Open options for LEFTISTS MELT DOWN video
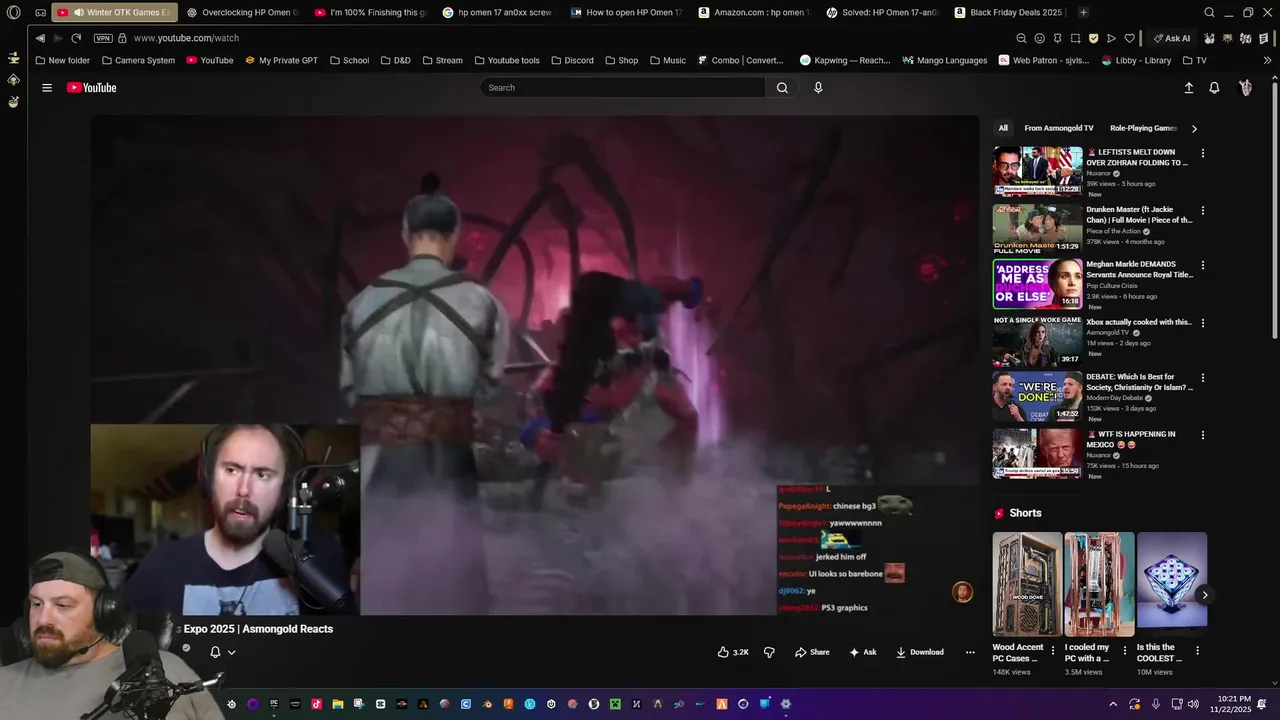Screen dimensions: 1280x720 pyautogui.click(x=1203, y=153)
